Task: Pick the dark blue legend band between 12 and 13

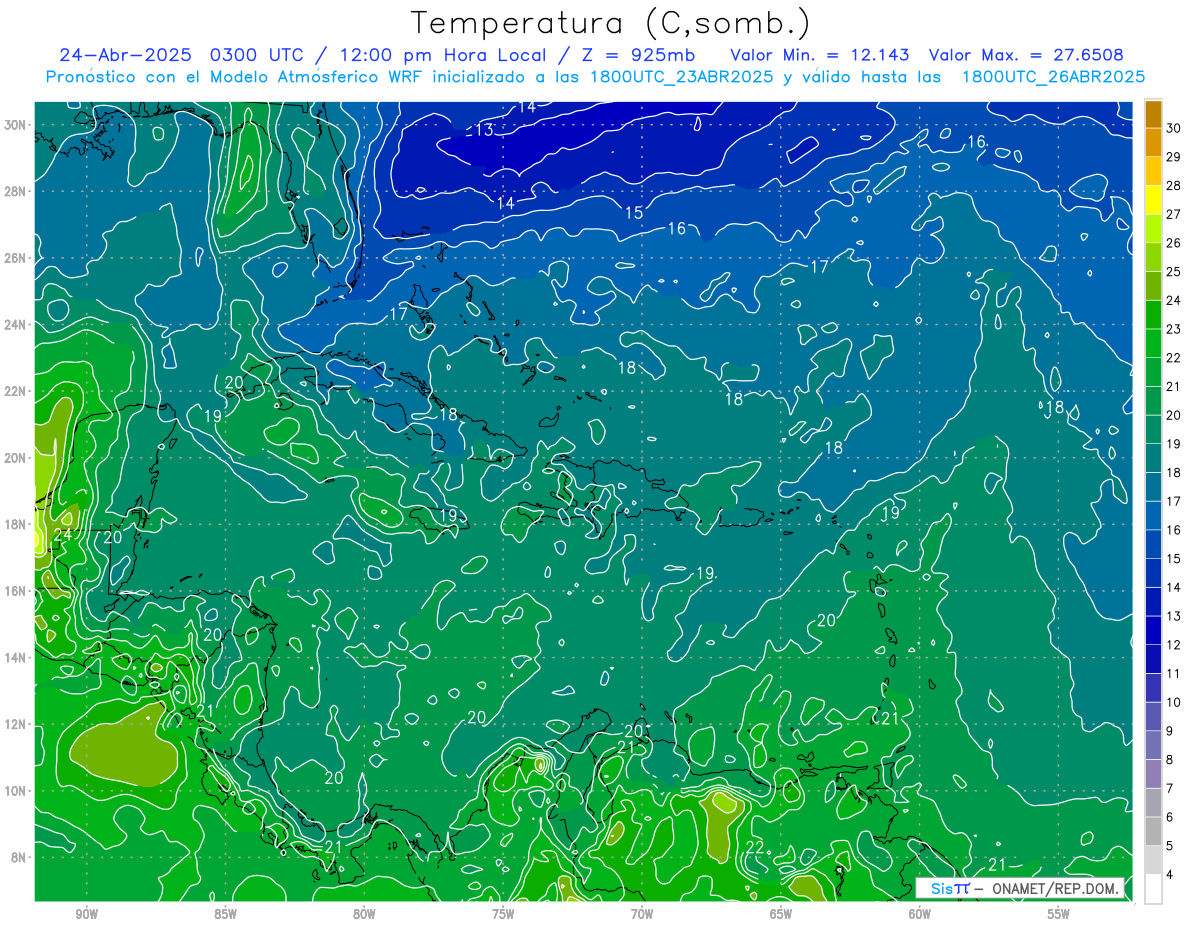Action: [1153, 631]
